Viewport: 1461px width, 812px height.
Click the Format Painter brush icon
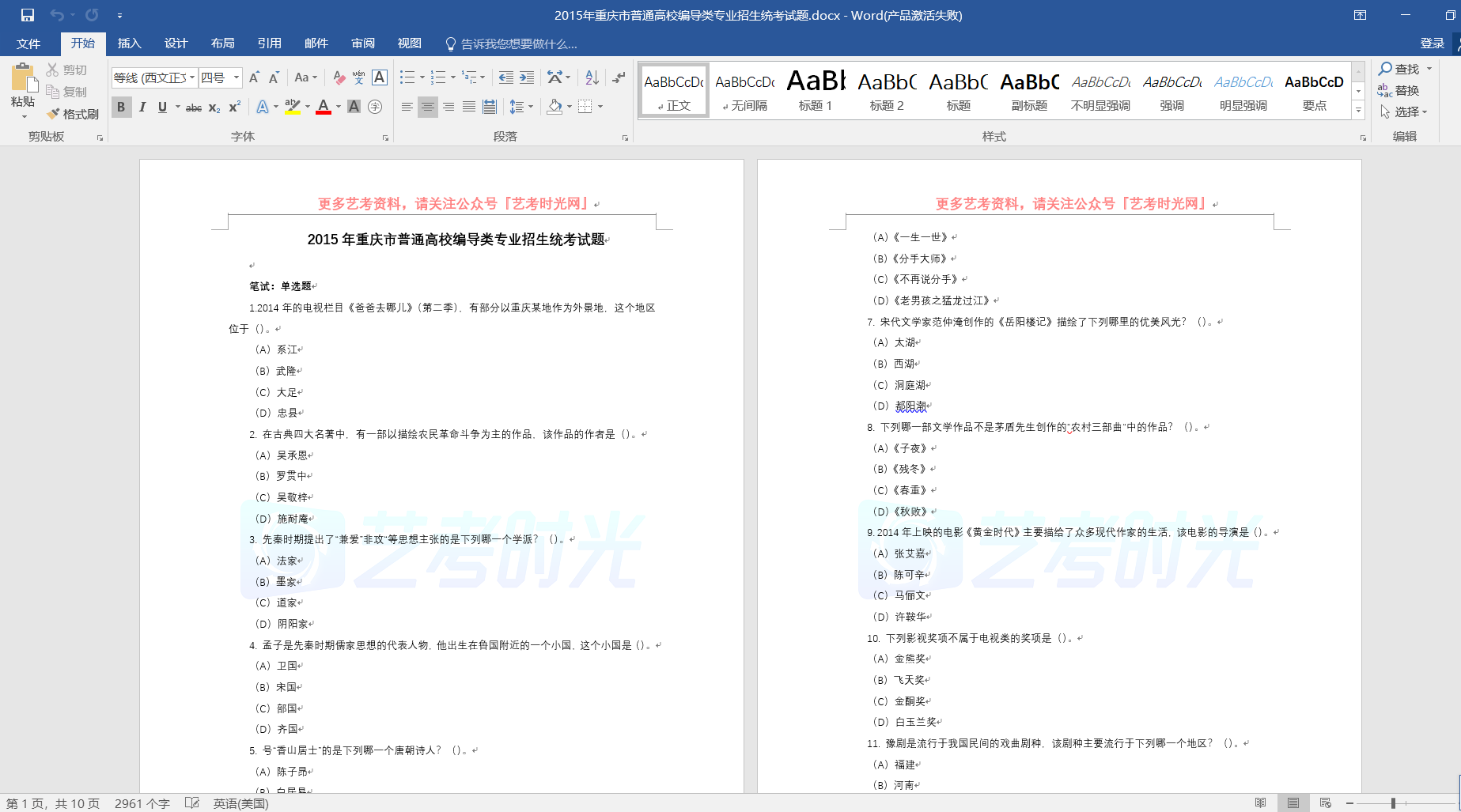54,114
